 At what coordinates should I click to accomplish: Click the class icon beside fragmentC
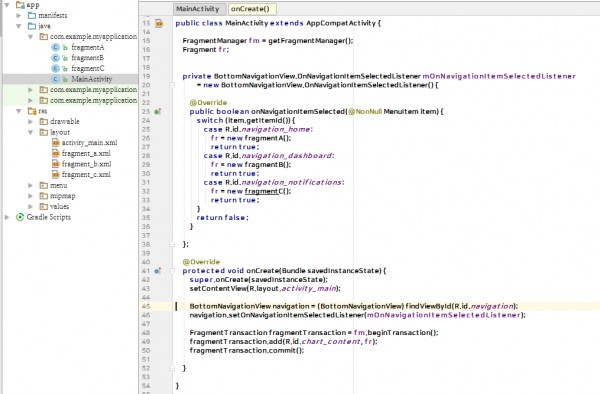(x=55, y=68)
